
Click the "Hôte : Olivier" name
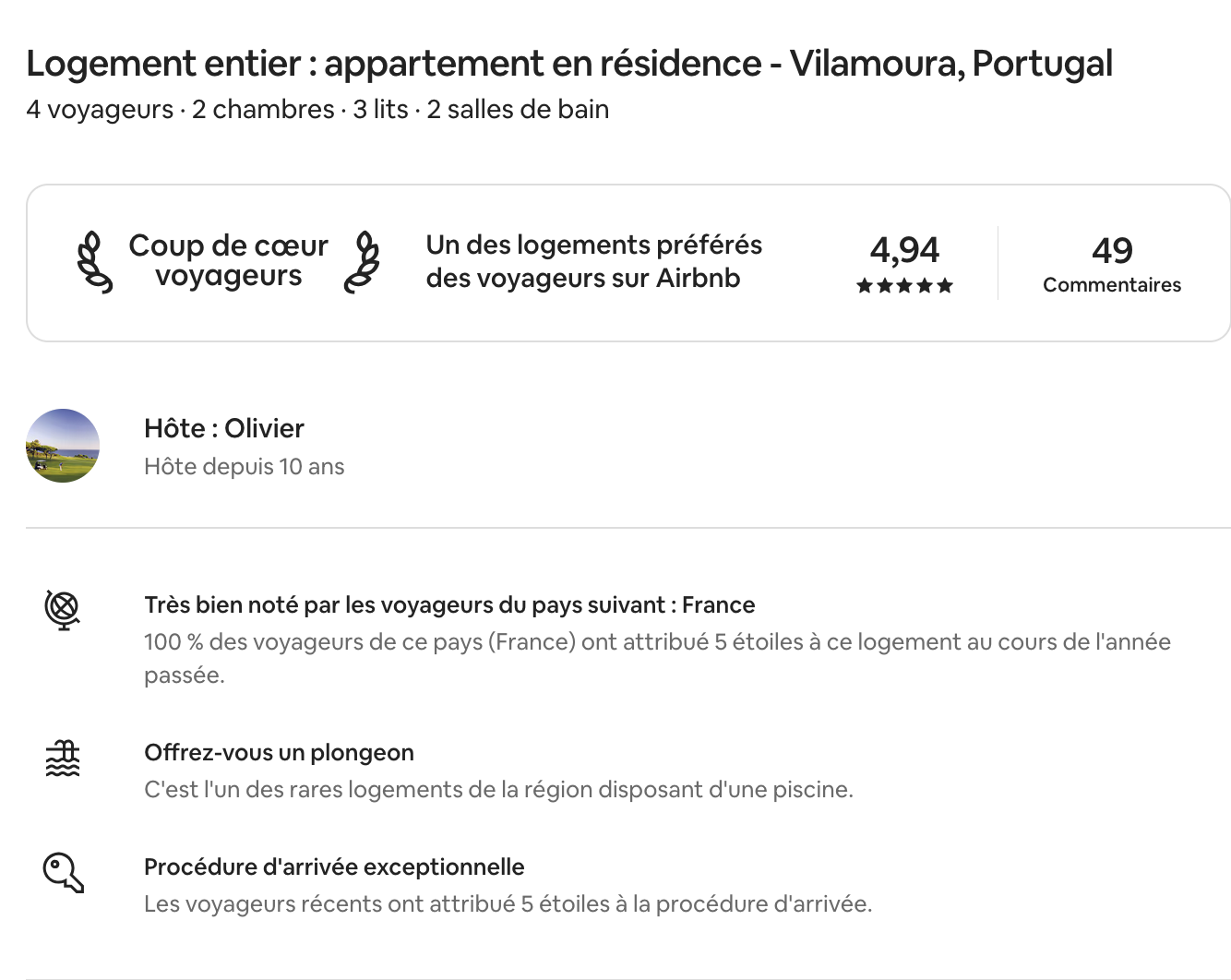(x=224, y=428)
